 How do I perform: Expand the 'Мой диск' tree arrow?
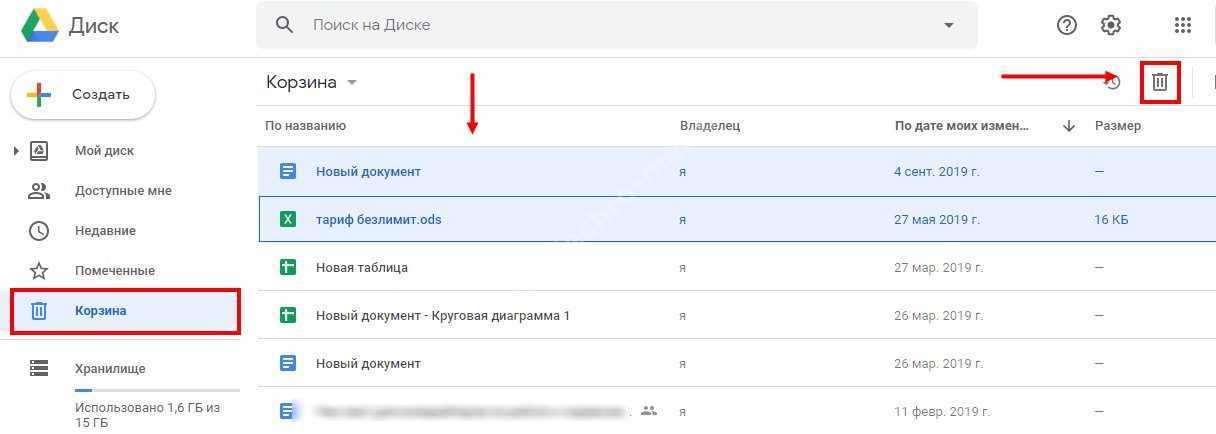point(15,151)
